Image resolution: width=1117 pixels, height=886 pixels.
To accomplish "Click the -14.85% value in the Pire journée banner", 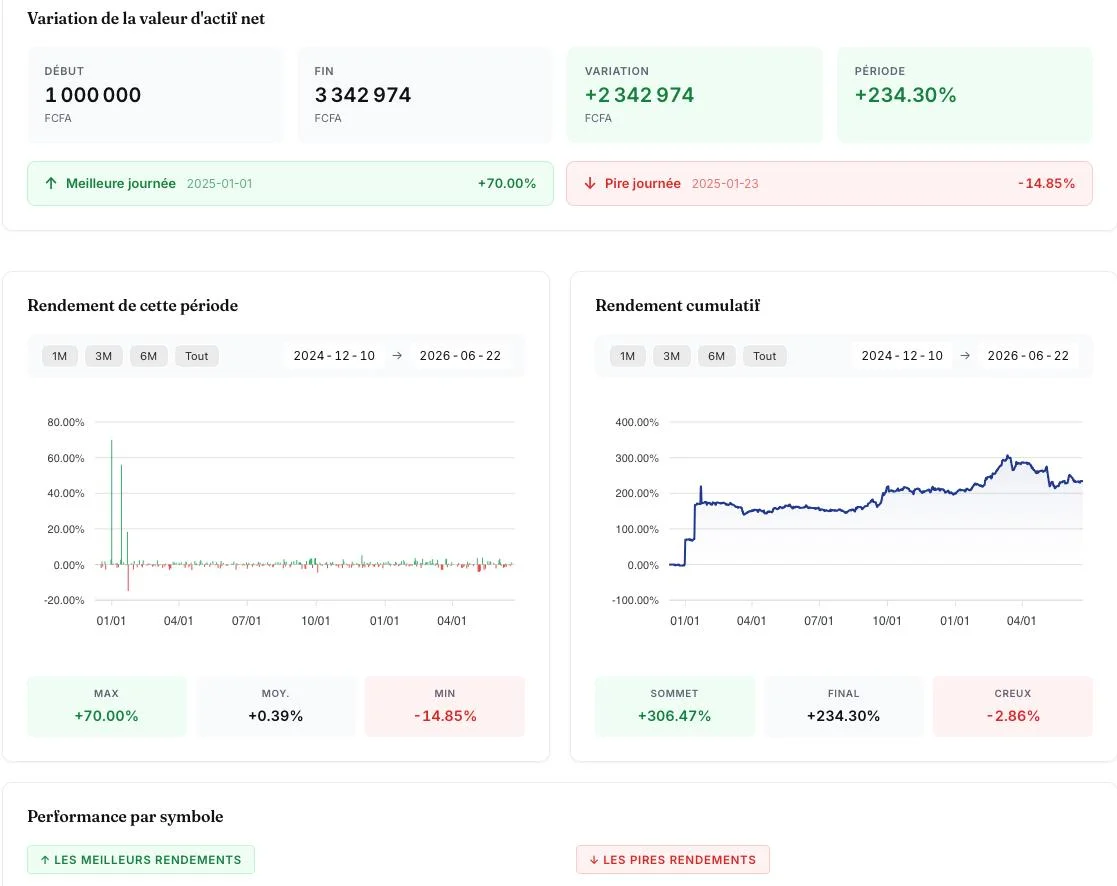I will 1046,183.
